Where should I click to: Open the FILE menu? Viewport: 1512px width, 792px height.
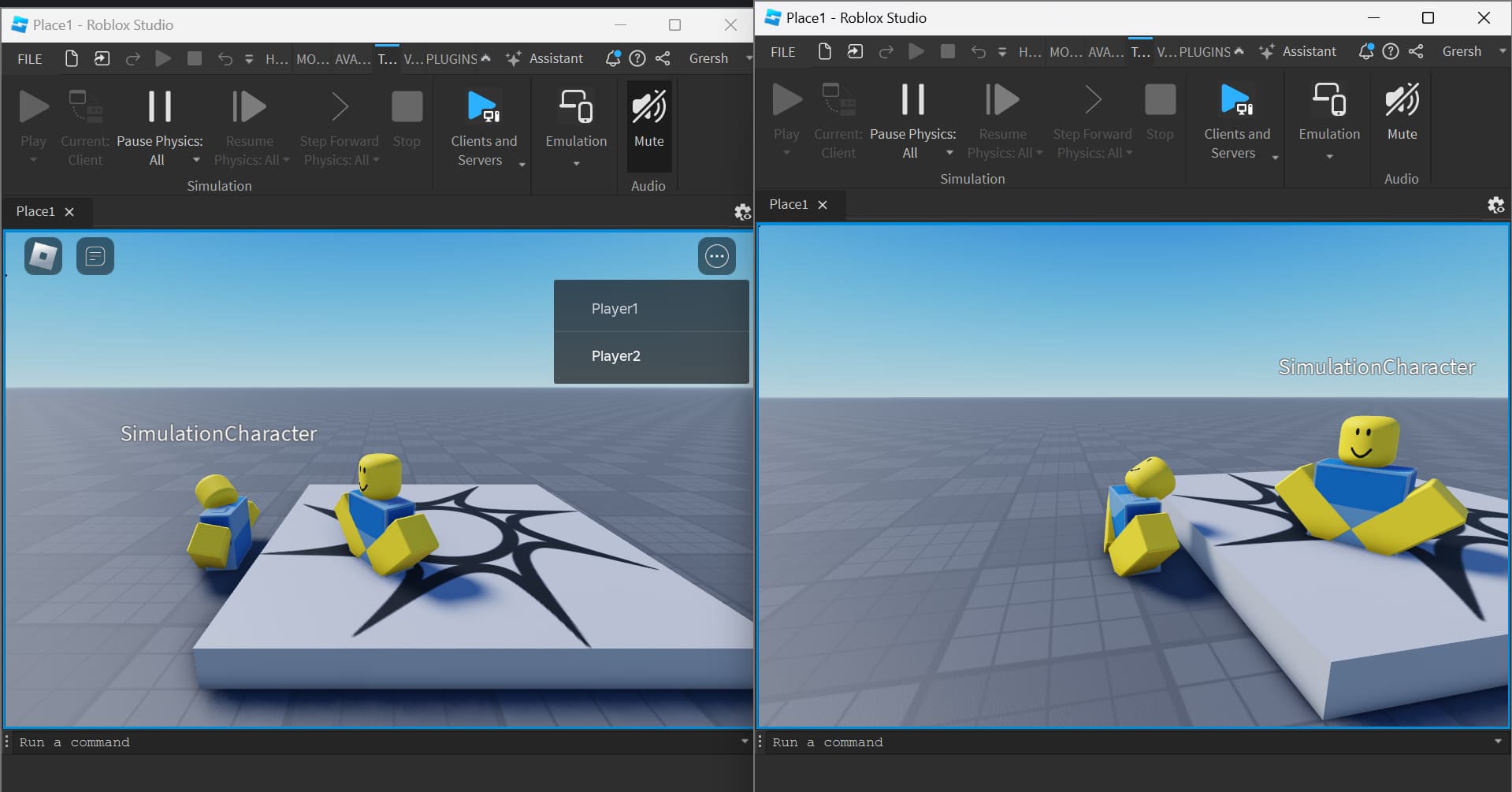(x=29, y=58)
